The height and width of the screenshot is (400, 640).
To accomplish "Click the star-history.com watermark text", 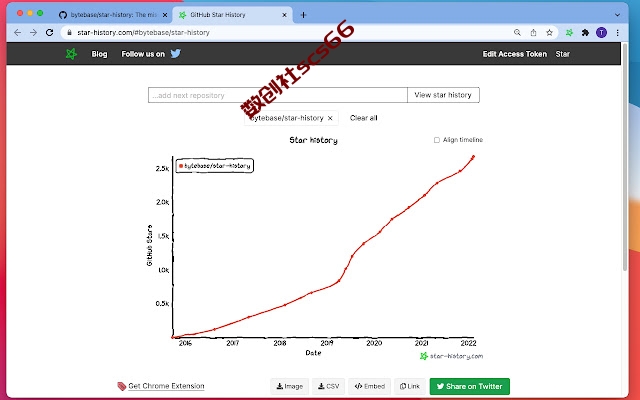I will 456,356.
